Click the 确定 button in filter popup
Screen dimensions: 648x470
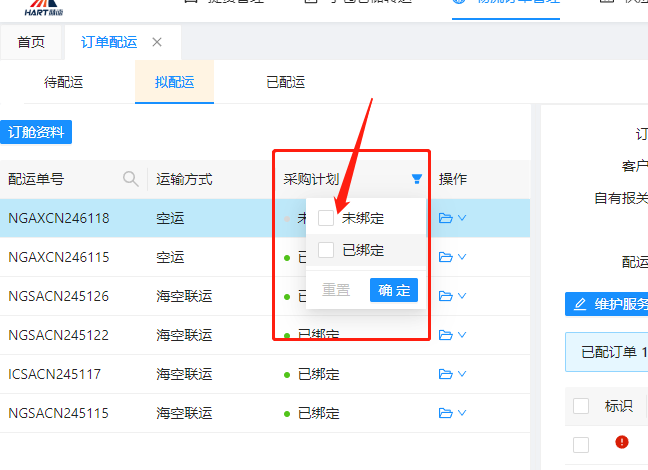point(393,290)
